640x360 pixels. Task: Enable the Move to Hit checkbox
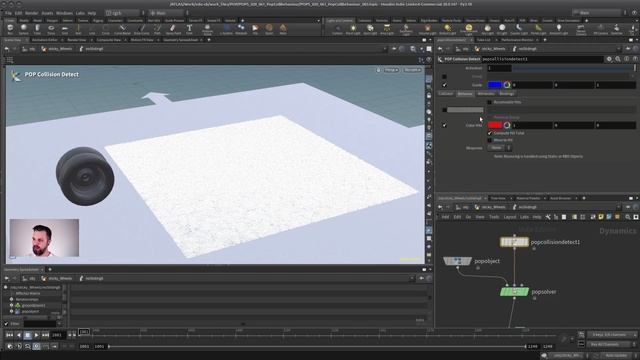(x=489, y=140)
